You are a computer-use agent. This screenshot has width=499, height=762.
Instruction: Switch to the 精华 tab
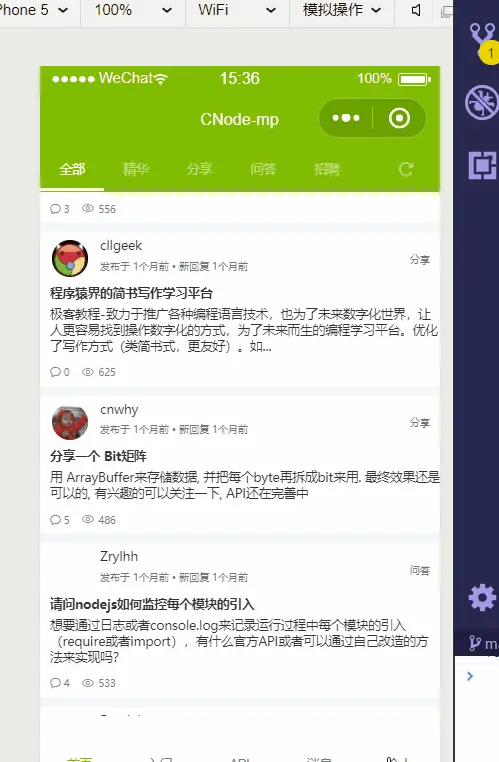[x=136, y=169]
